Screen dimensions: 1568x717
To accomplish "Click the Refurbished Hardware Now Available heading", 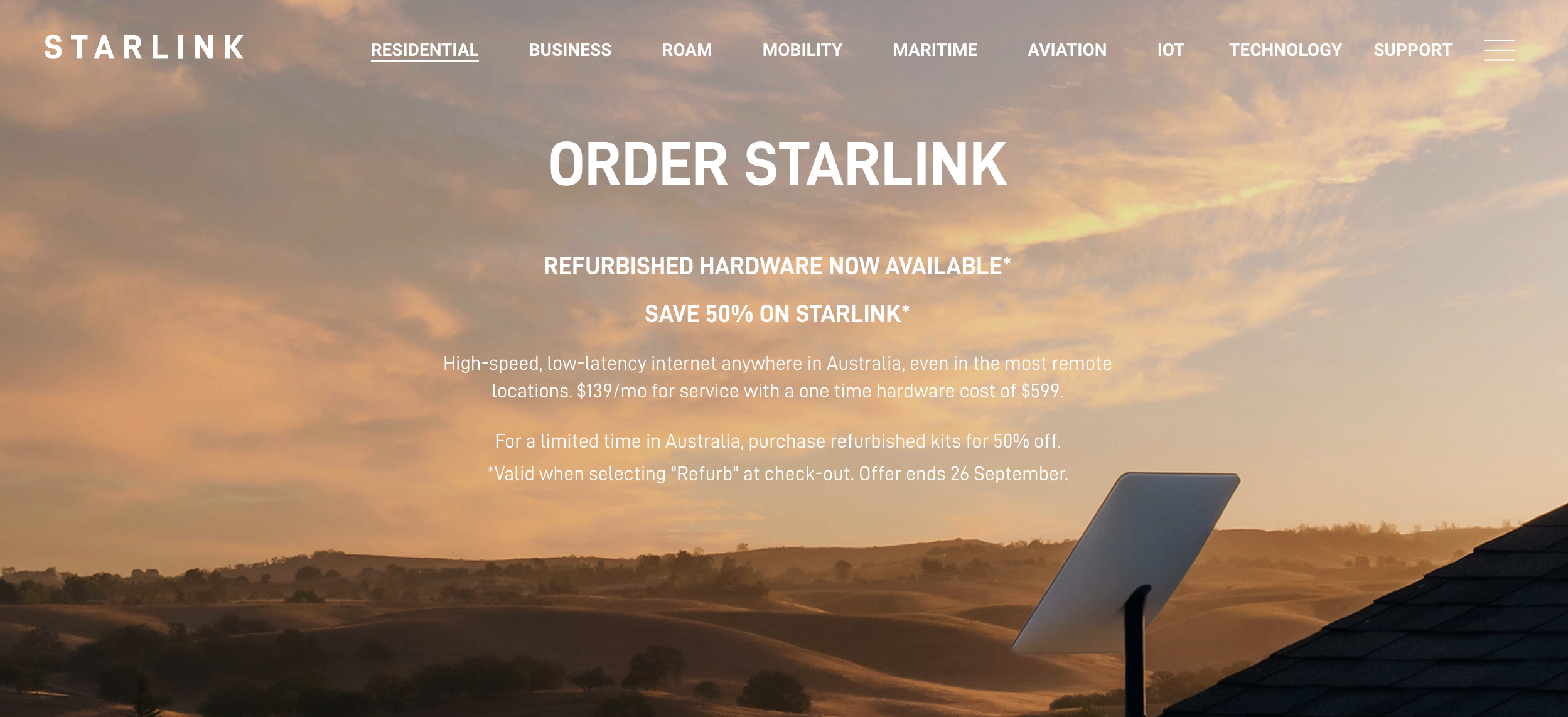I will (777, 266).
